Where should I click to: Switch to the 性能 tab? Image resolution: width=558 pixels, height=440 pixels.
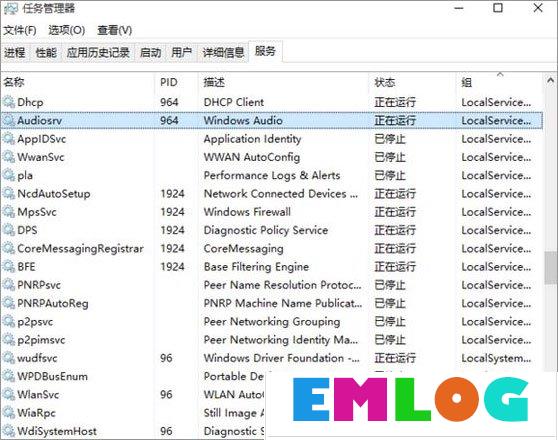coord(46,53)
